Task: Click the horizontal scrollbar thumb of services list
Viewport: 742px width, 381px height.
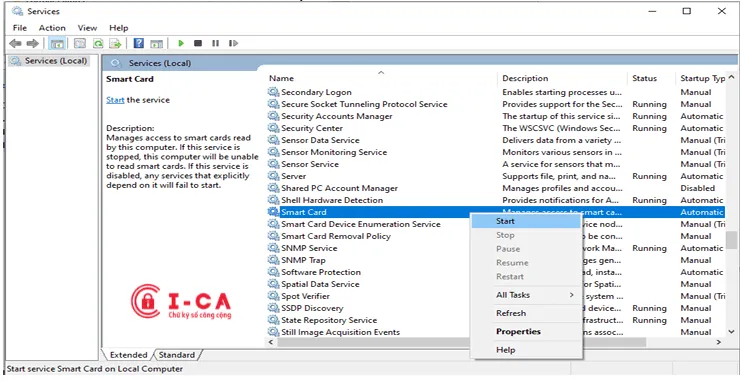Action: [461, 342]
